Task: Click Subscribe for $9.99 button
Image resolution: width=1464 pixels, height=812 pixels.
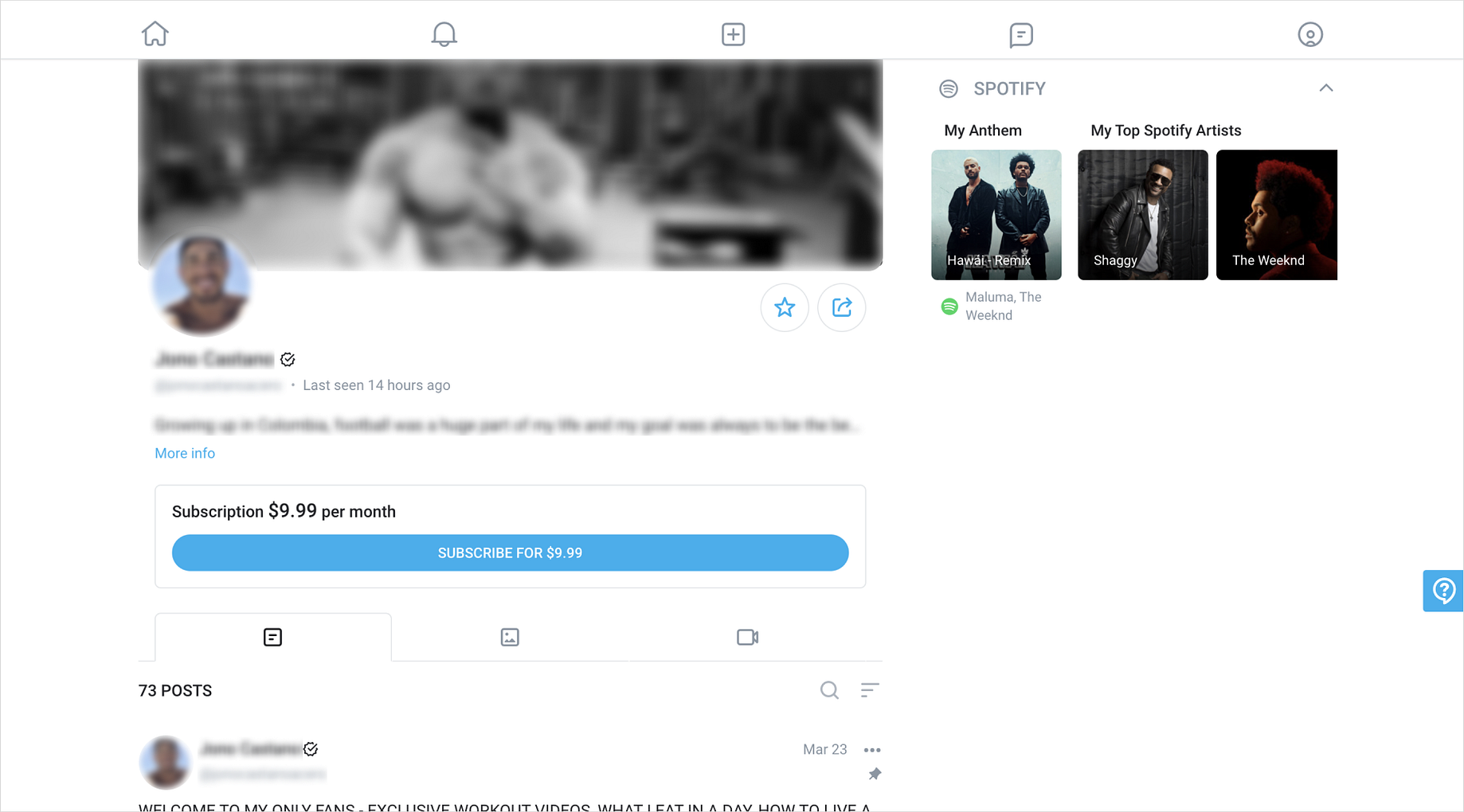Action: pos(511,552)
